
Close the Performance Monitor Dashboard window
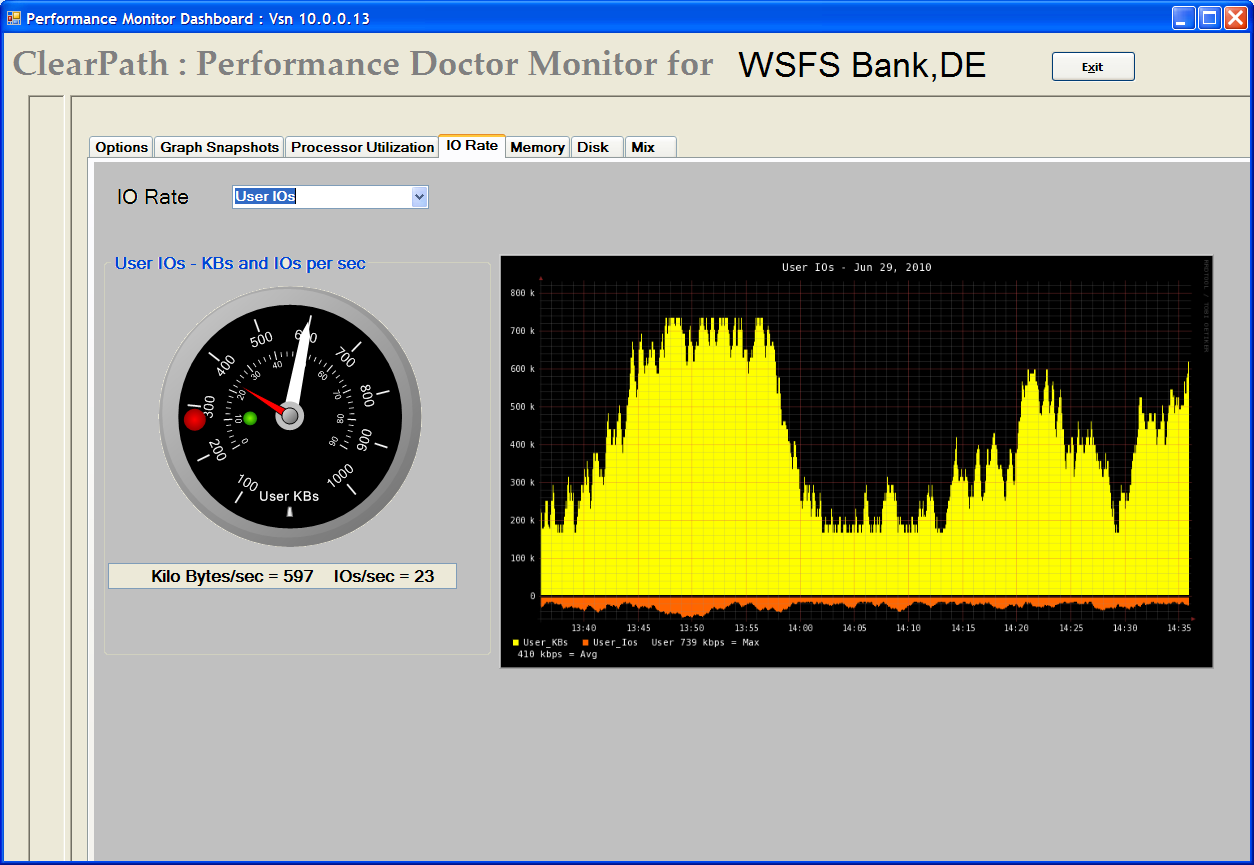click(1236, 18)
